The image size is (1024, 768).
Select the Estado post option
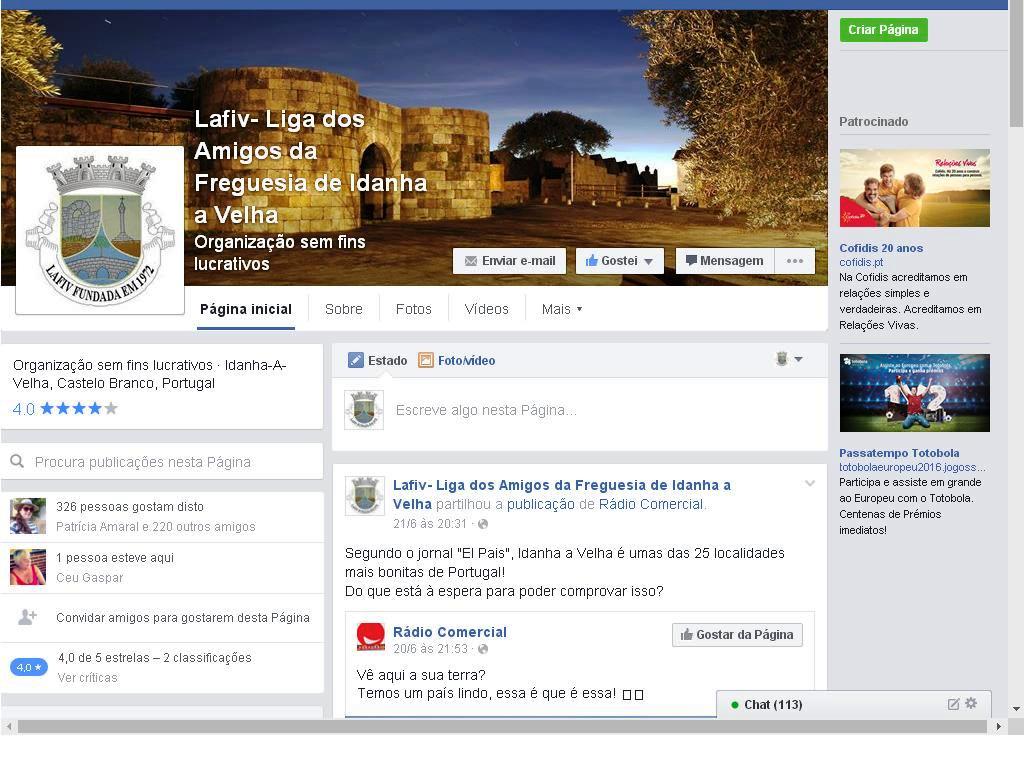[x=377, y=360]
